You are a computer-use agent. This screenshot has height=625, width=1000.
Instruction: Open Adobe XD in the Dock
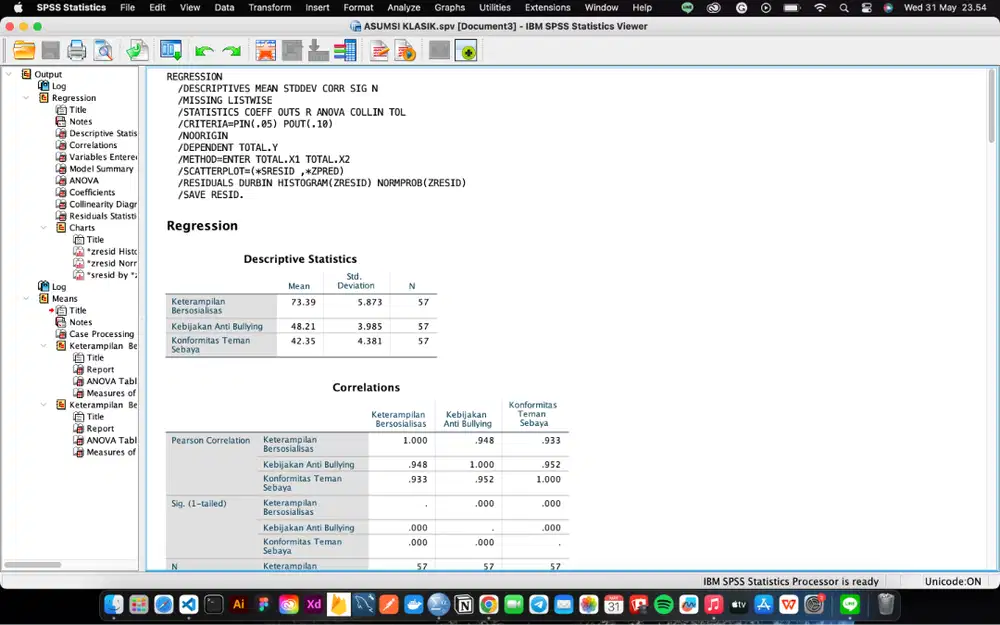[314, 604]
